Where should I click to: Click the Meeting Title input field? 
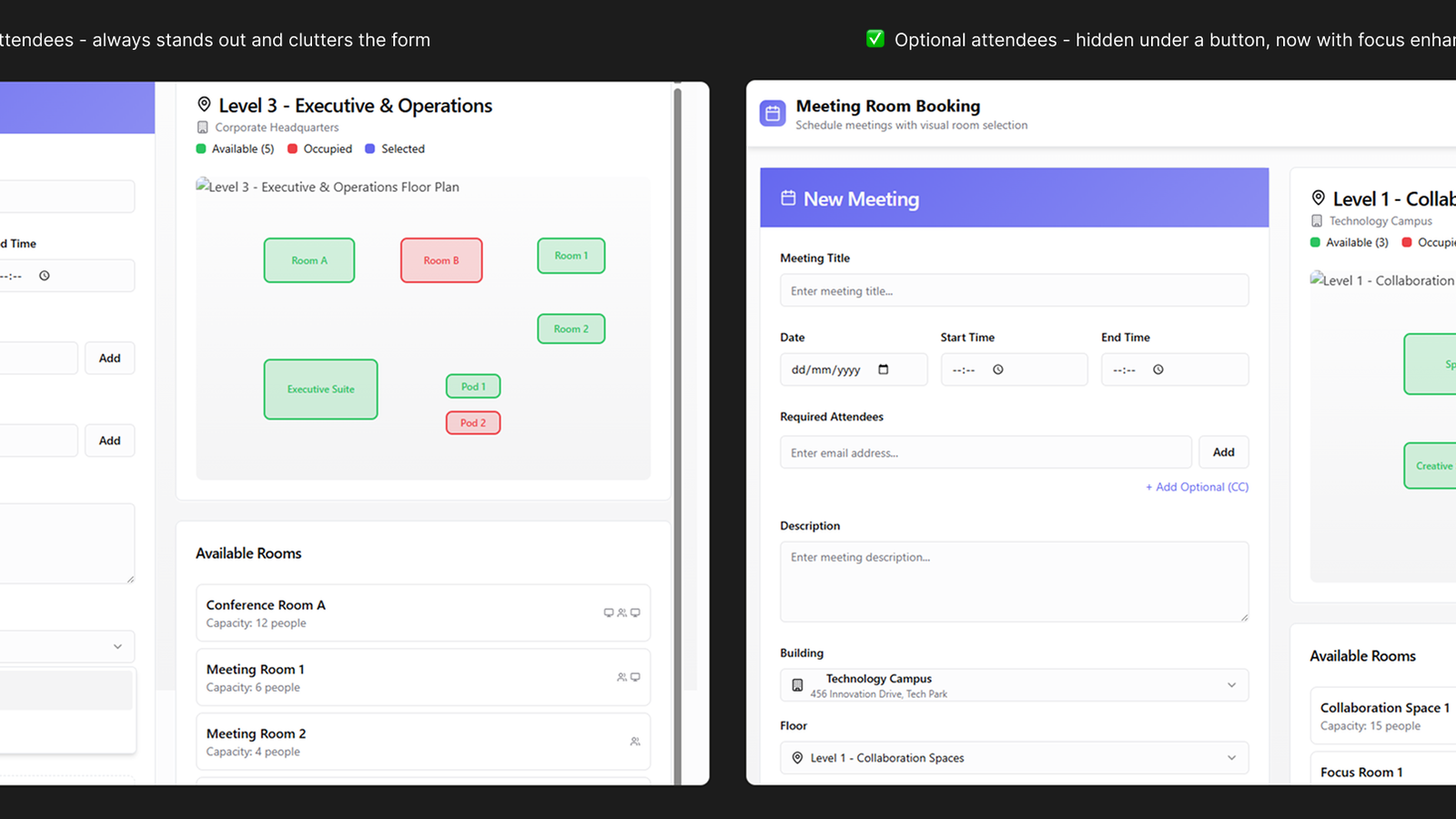(1015, 290)
